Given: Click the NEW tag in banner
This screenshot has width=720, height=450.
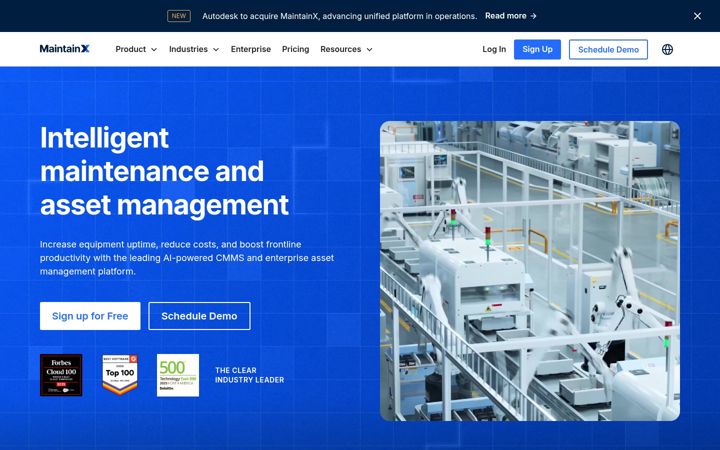Looking at the screenshot, I should (179, 16).
